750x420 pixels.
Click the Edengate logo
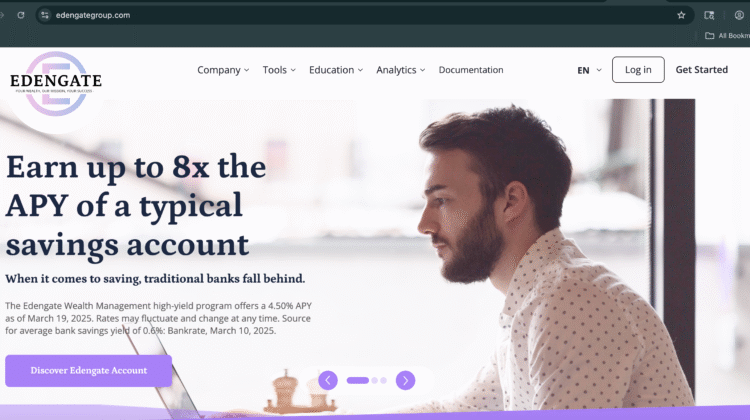[56, 84]
